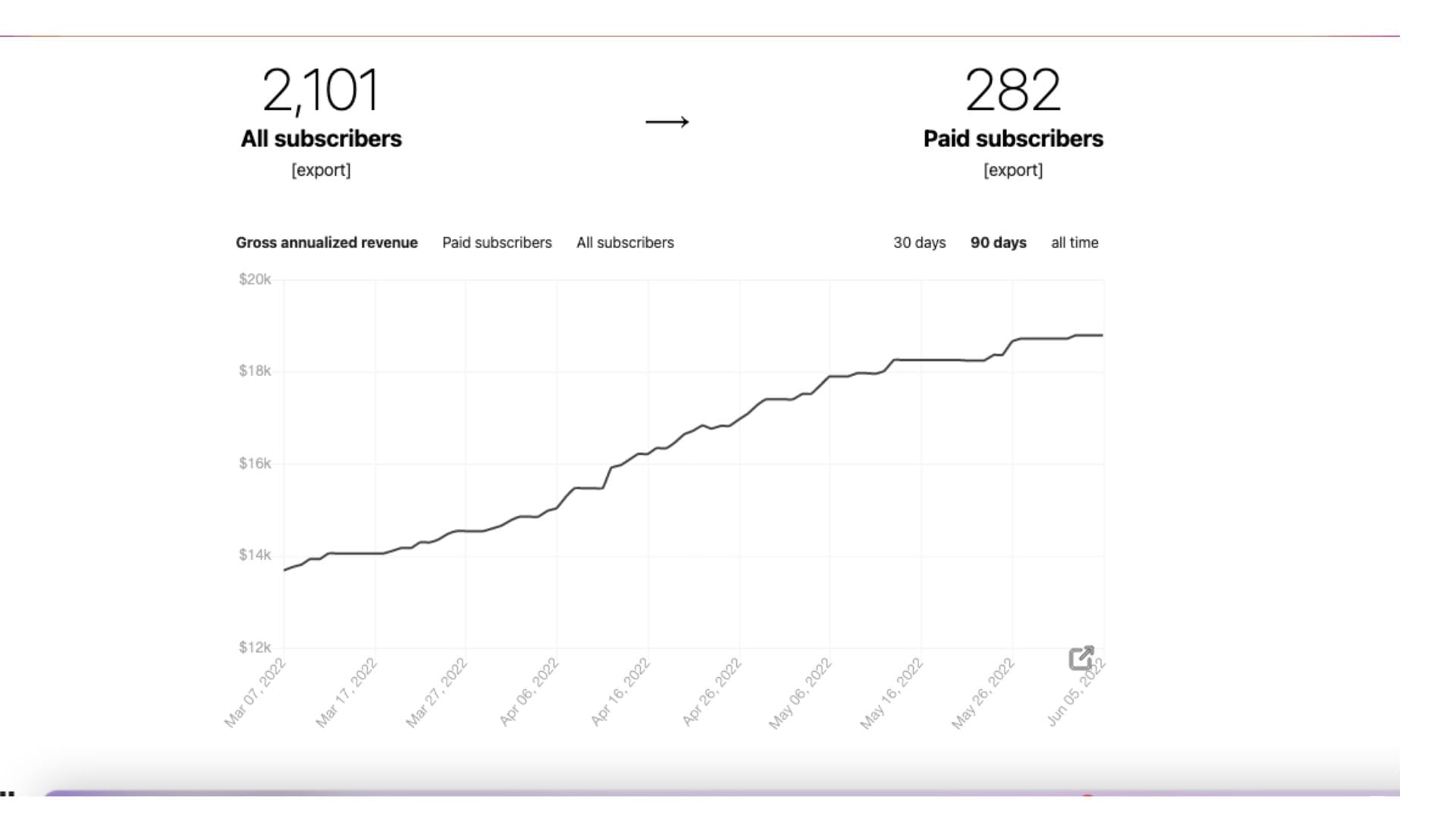Show the All subscribers chart tab
1456x819 pixels.
(625, 243)
